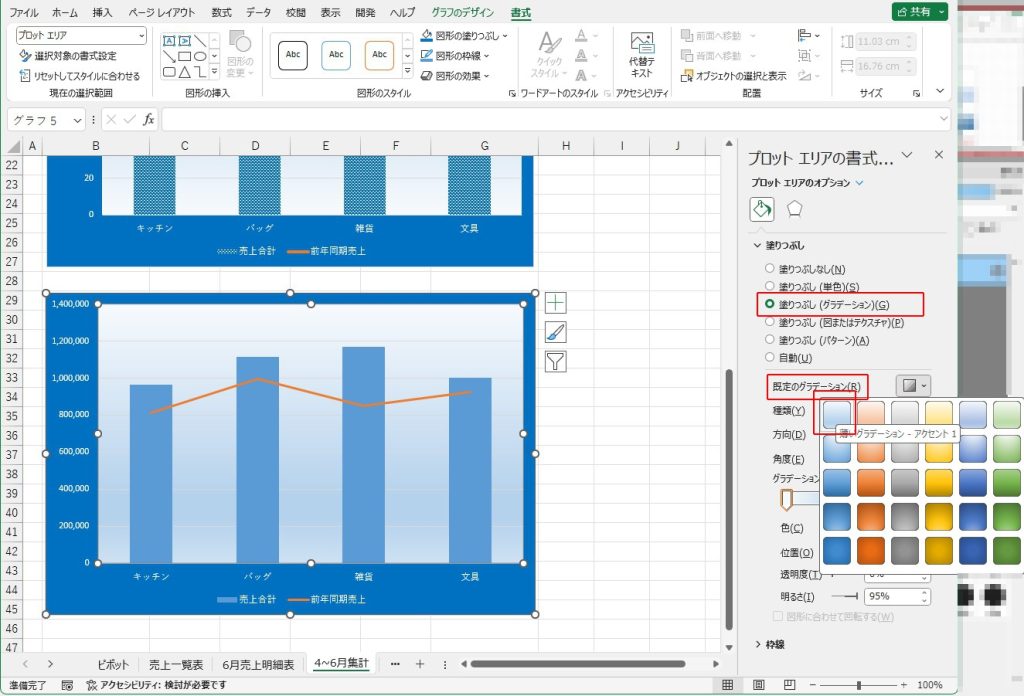Open the プロット エリア selection dropdown
Viewport: 1024px width, 696px height.
(x=81, y=35)
